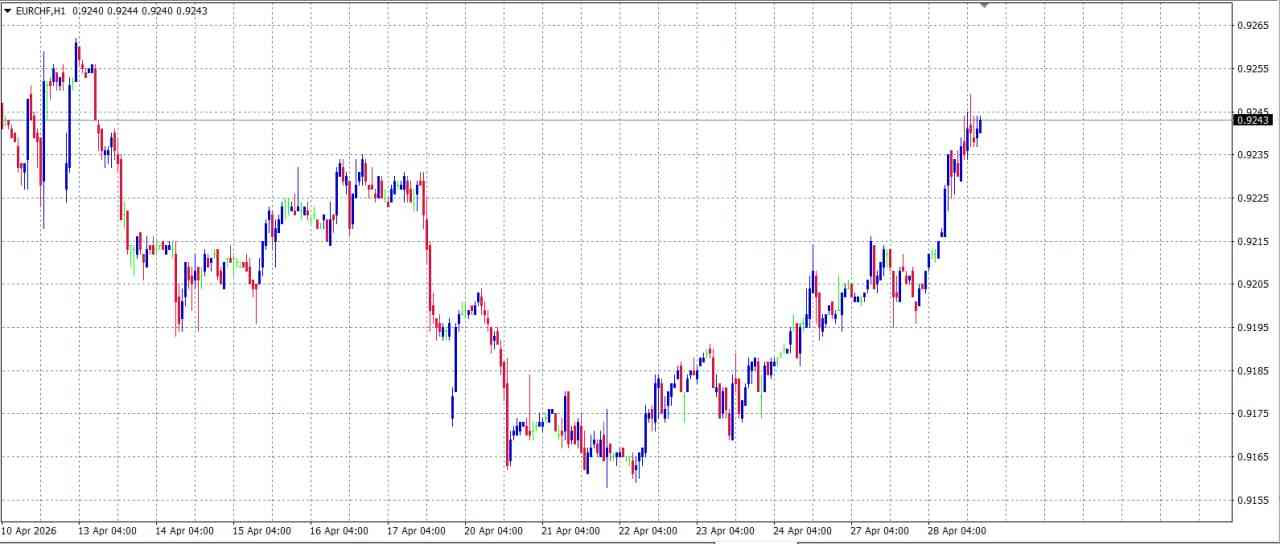Click the 27 Apr 04:00 time label
This screenshot has height=544, width=1280.
tap(880, 531)
